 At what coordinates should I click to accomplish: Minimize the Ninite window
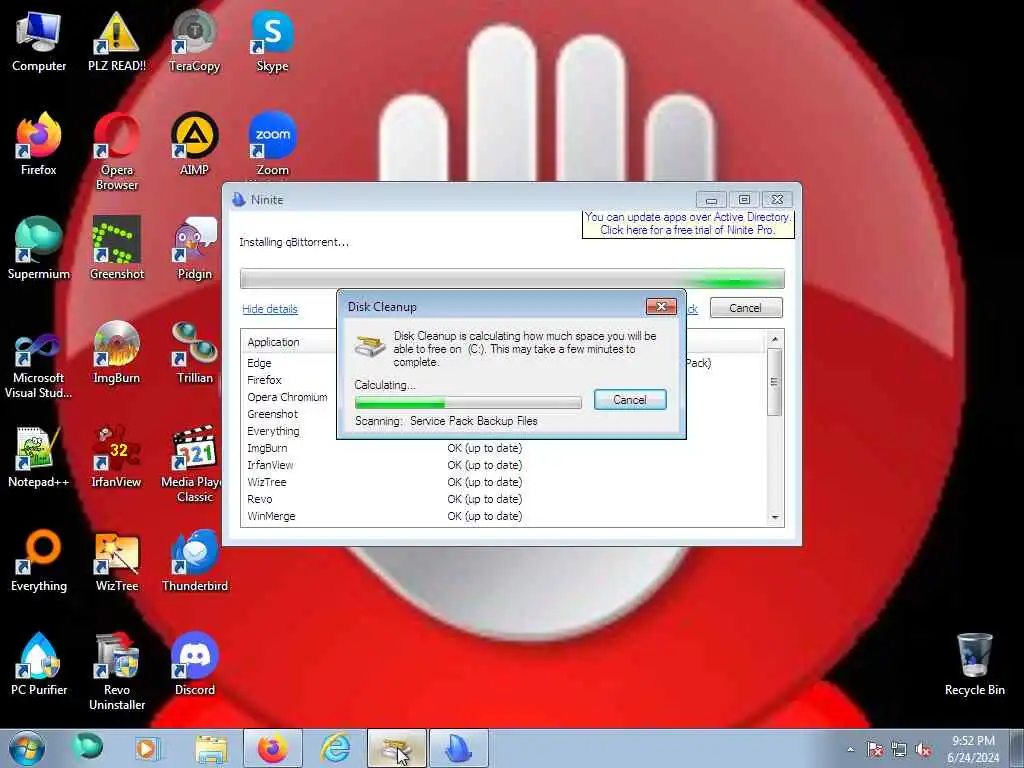(x=711, y=199)
